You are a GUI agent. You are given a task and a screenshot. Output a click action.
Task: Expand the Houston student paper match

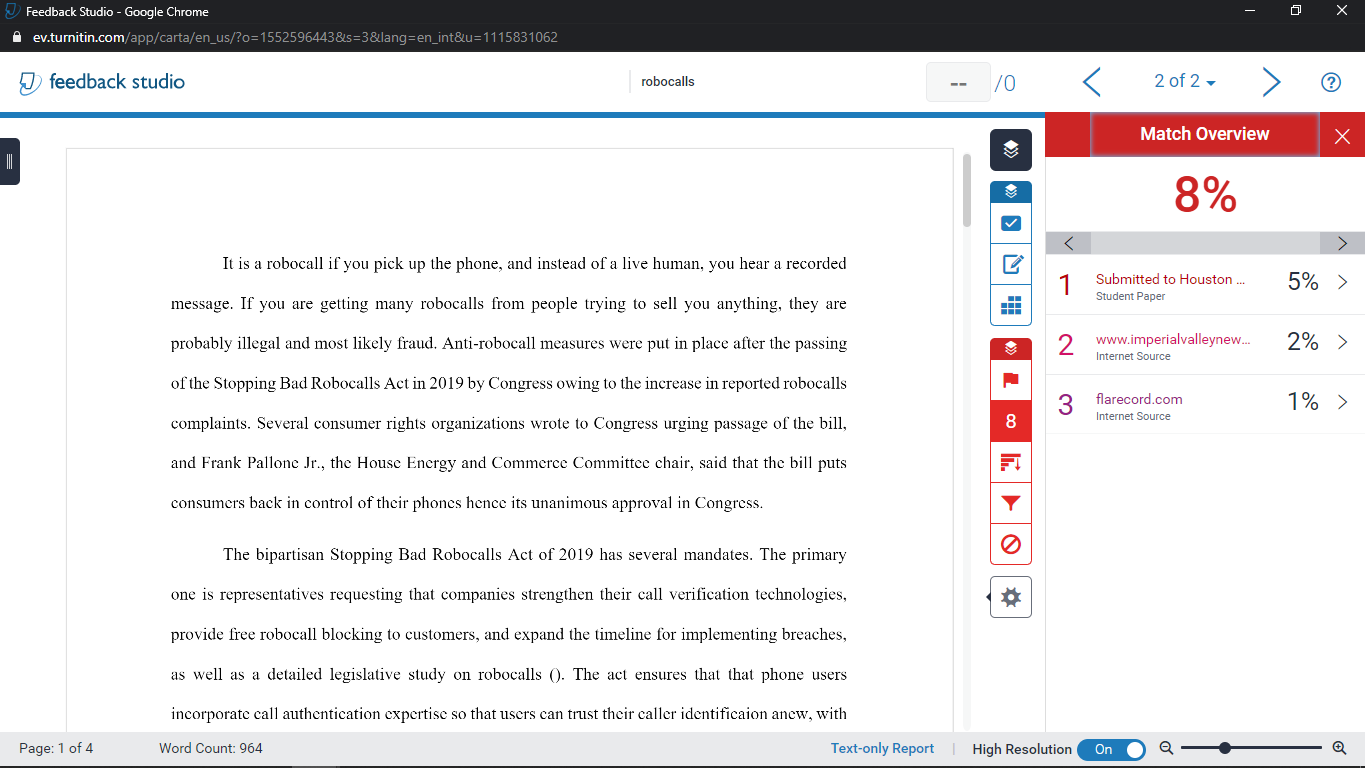point(1342,283)
